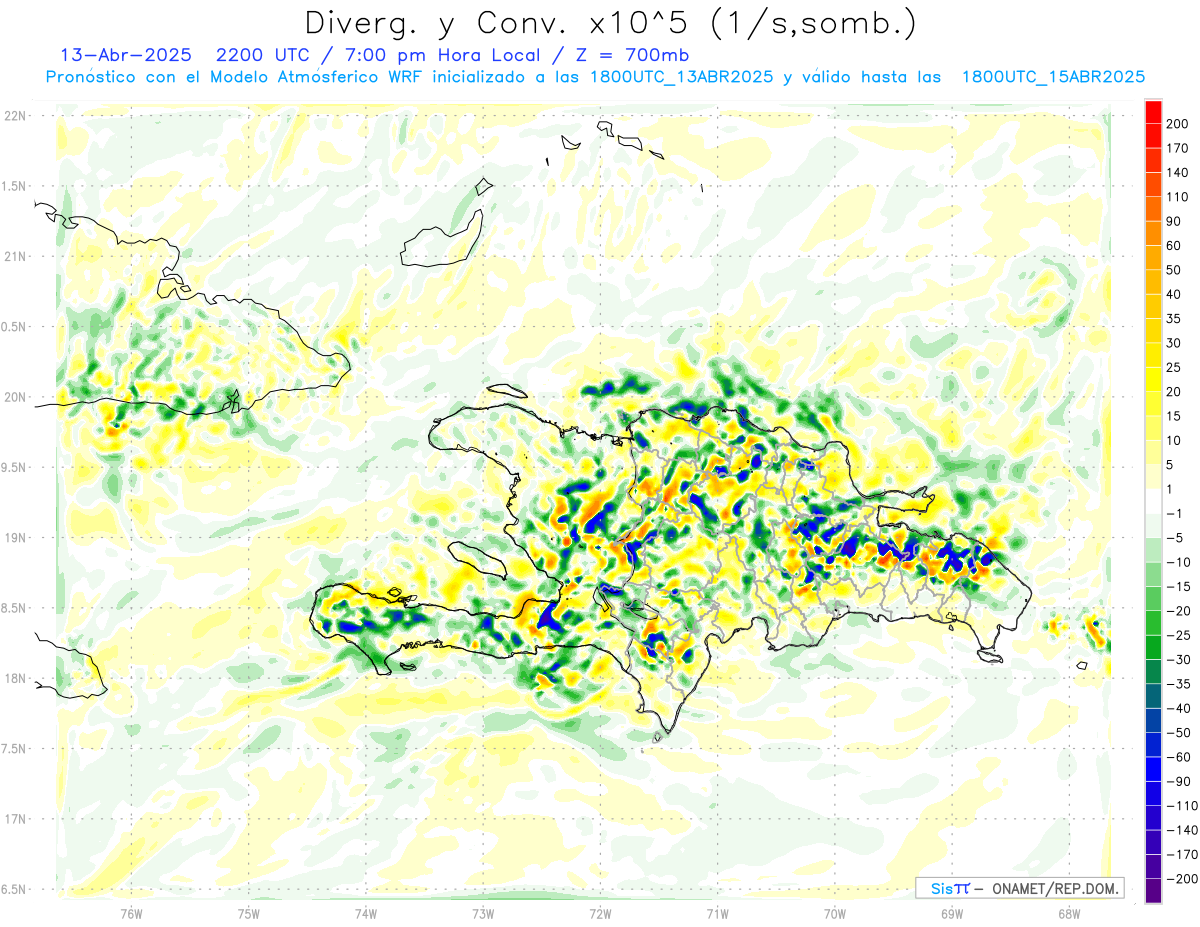1200x927 pixels.
Task: Click the positive '110' color scale label
Action: point(1179,196)
